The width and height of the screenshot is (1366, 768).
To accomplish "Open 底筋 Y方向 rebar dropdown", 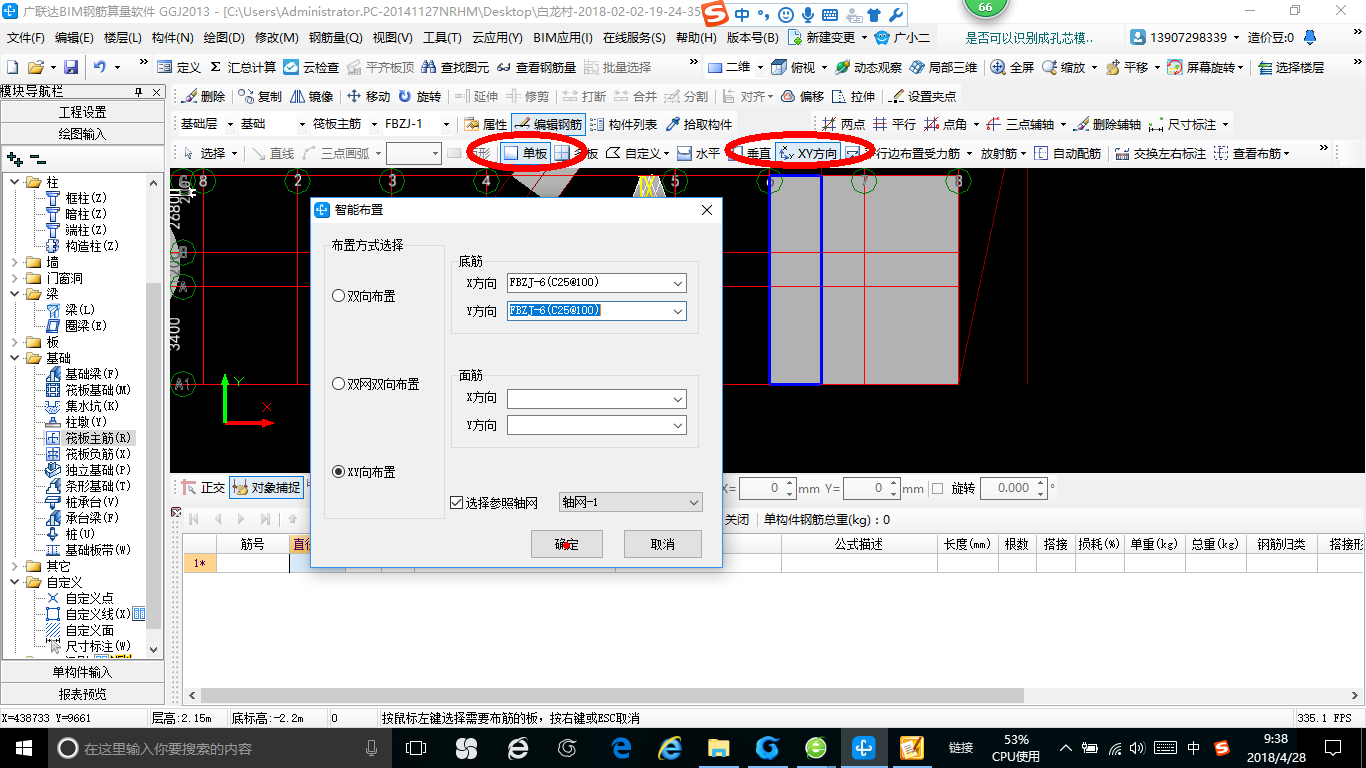I will [677, 311].
